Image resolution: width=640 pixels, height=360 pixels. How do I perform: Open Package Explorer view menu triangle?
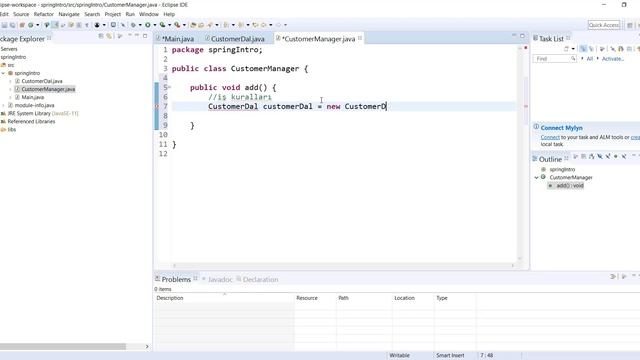click(130, 36)
